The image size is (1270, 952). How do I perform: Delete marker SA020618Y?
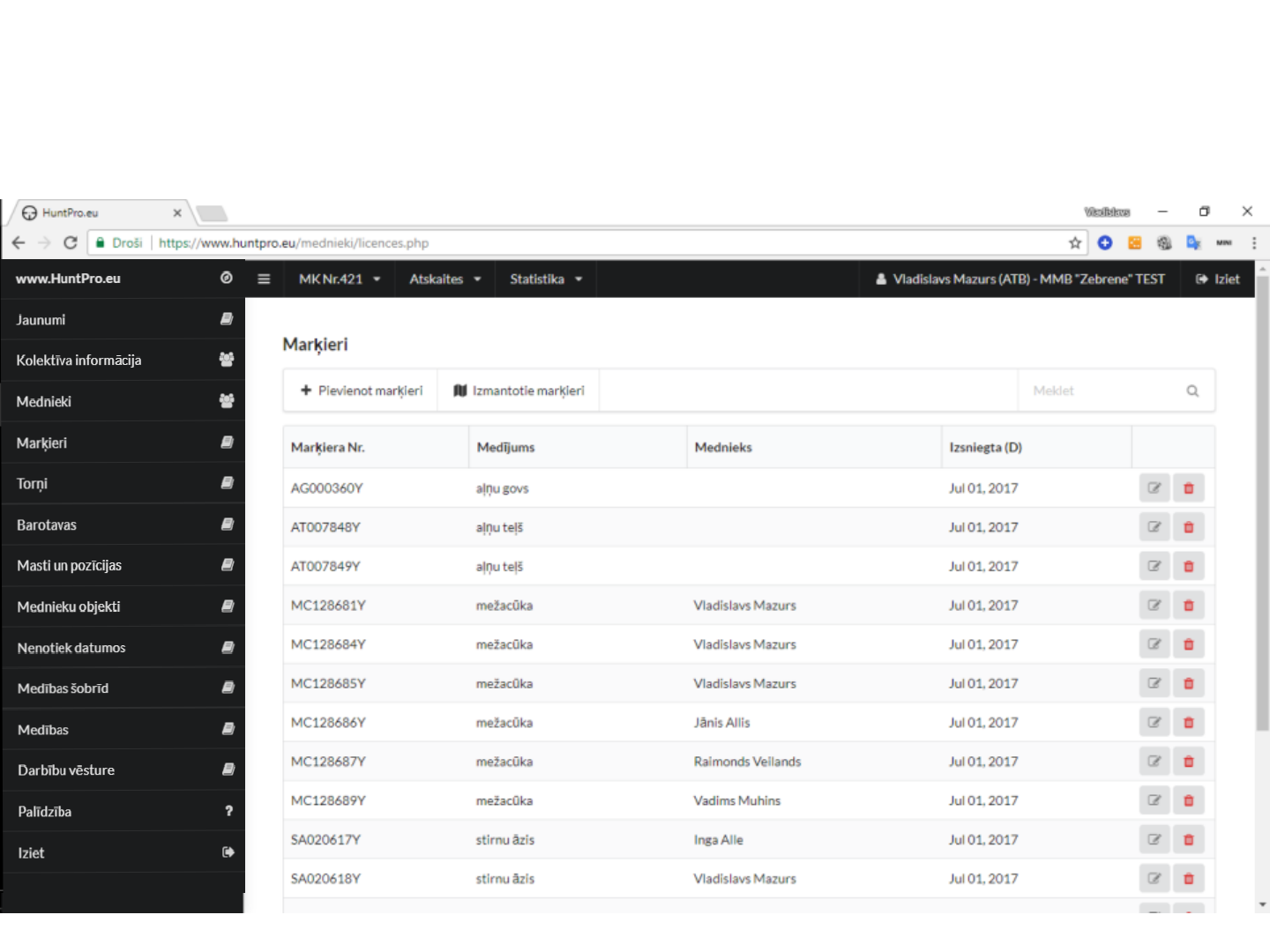pos(1189,879)
